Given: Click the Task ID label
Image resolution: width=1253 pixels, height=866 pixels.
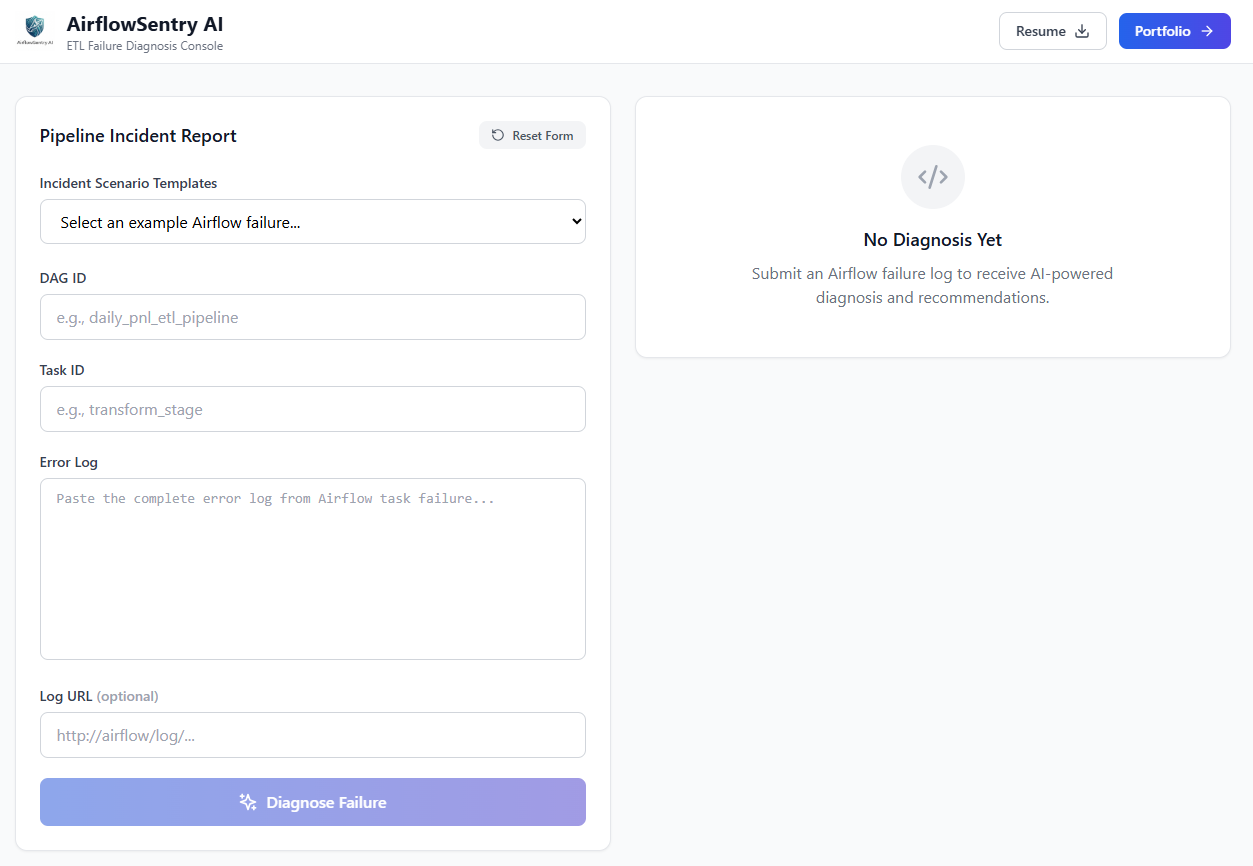Looking at the screenshot, I should click(62, 370).
